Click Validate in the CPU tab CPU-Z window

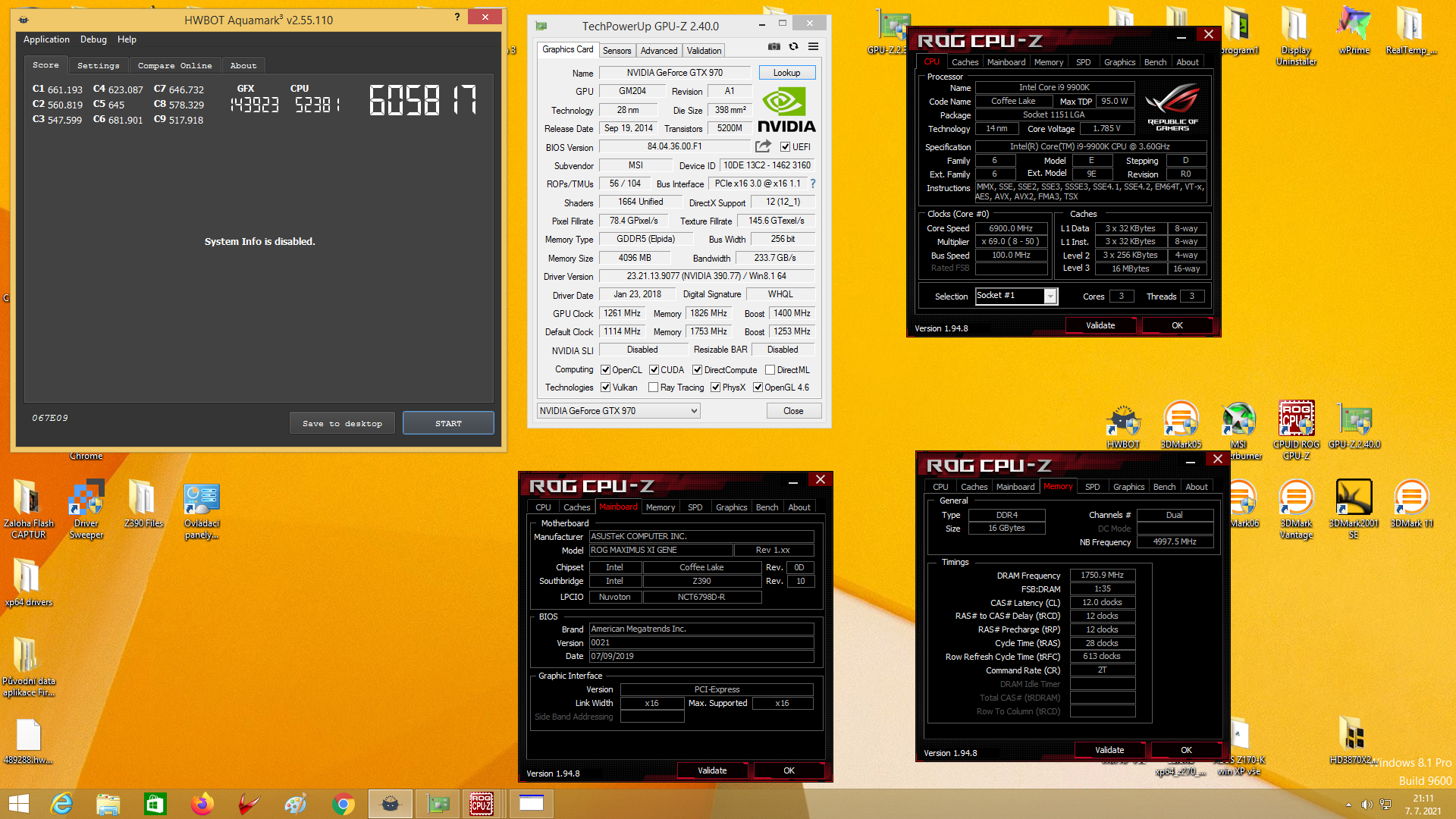pos(1100,325)
